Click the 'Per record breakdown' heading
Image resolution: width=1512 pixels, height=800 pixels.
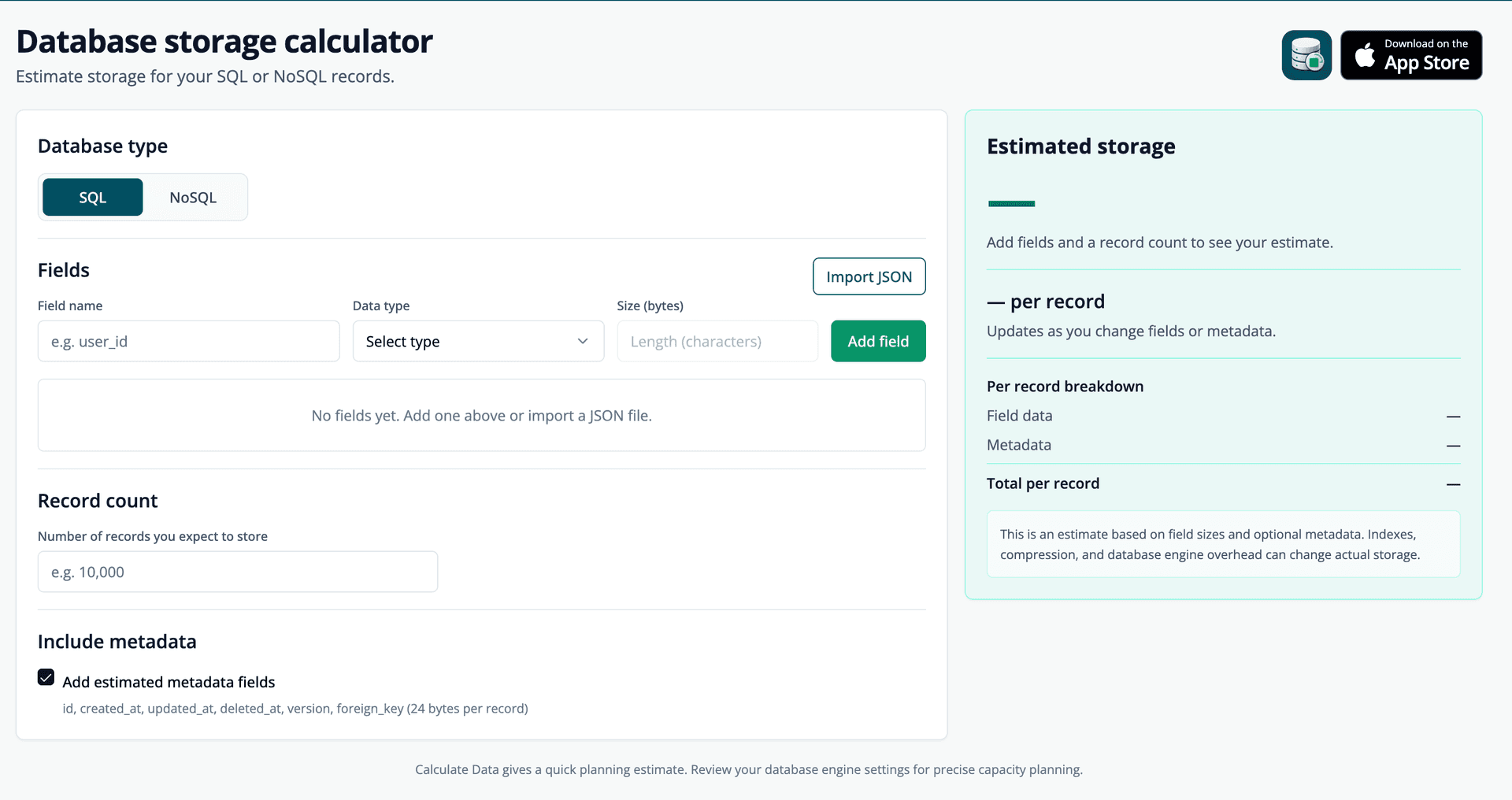1065,387
